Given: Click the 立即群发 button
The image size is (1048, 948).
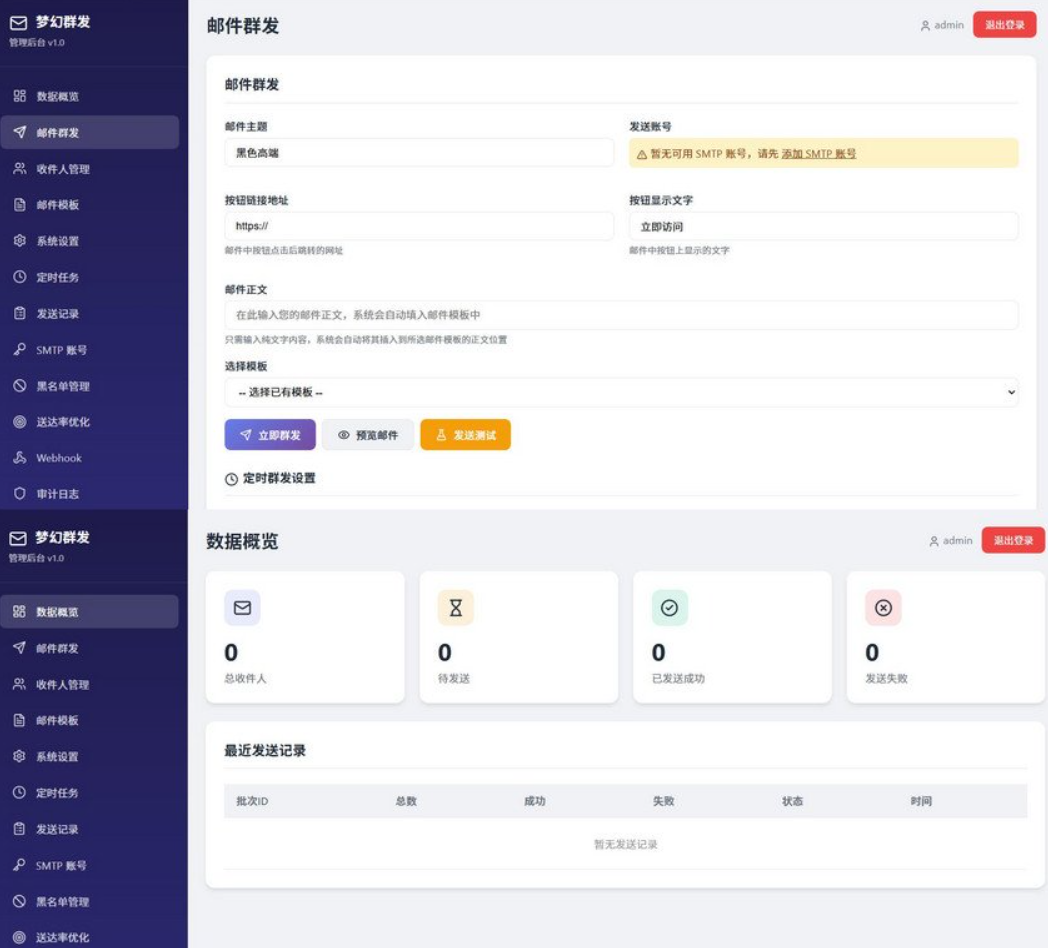Looking at the screenshot, I should (x=270, y=435).
